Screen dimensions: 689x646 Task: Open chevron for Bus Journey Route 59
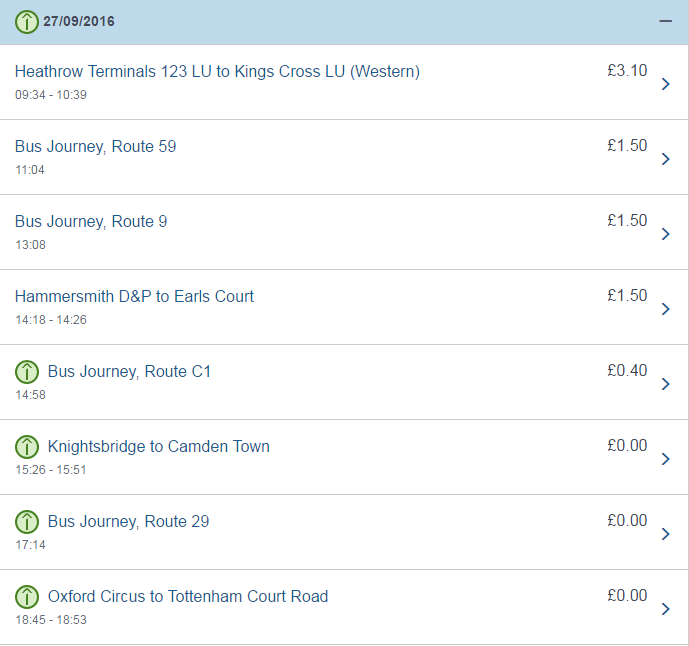point(666,159)
